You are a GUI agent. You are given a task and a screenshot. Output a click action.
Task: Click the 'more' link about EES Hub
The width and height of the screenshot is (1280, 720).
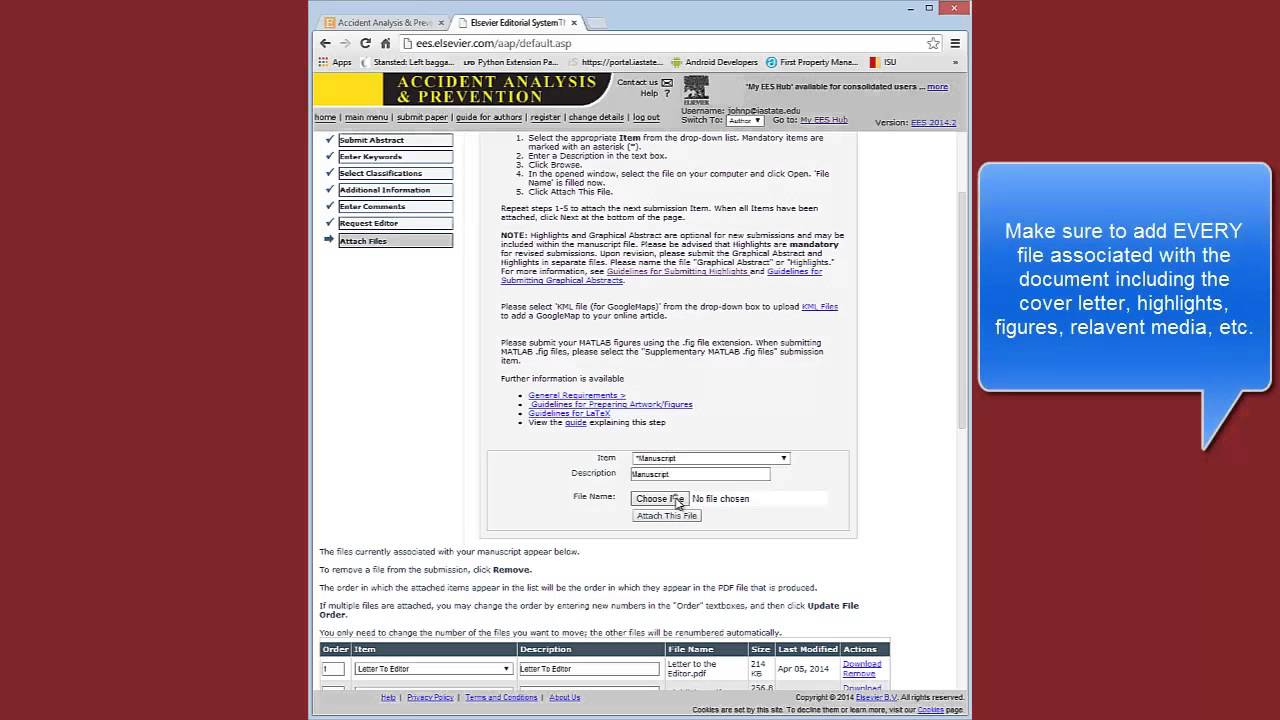[x=937, y=87]
